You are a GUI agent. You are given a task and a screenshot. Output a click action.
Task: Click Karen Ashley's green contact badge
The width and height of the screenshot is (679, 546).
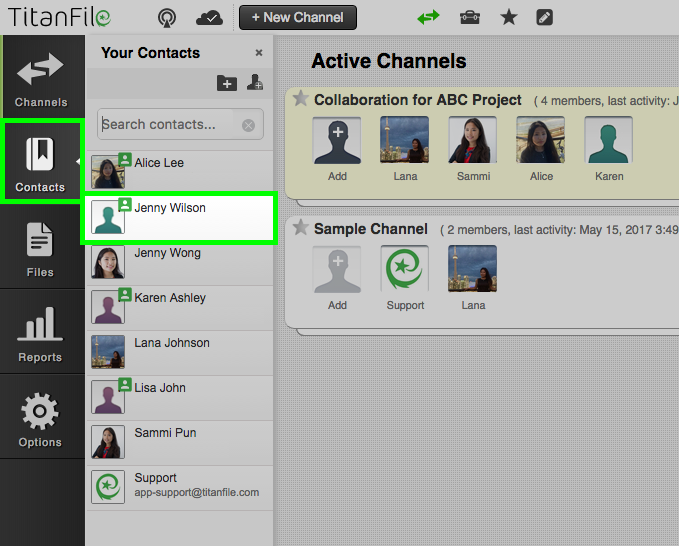point(125,294)
